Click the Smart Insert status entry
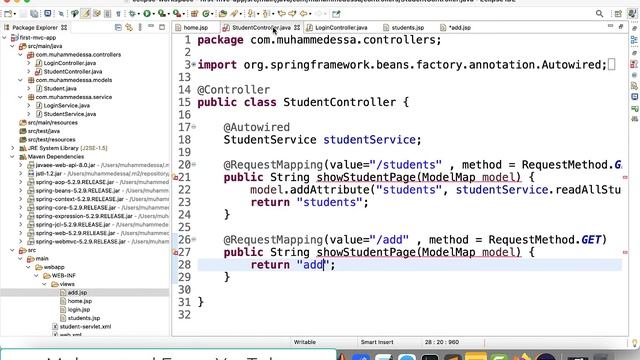This screenshot has height=360, width=640. [x=377, y=342]
